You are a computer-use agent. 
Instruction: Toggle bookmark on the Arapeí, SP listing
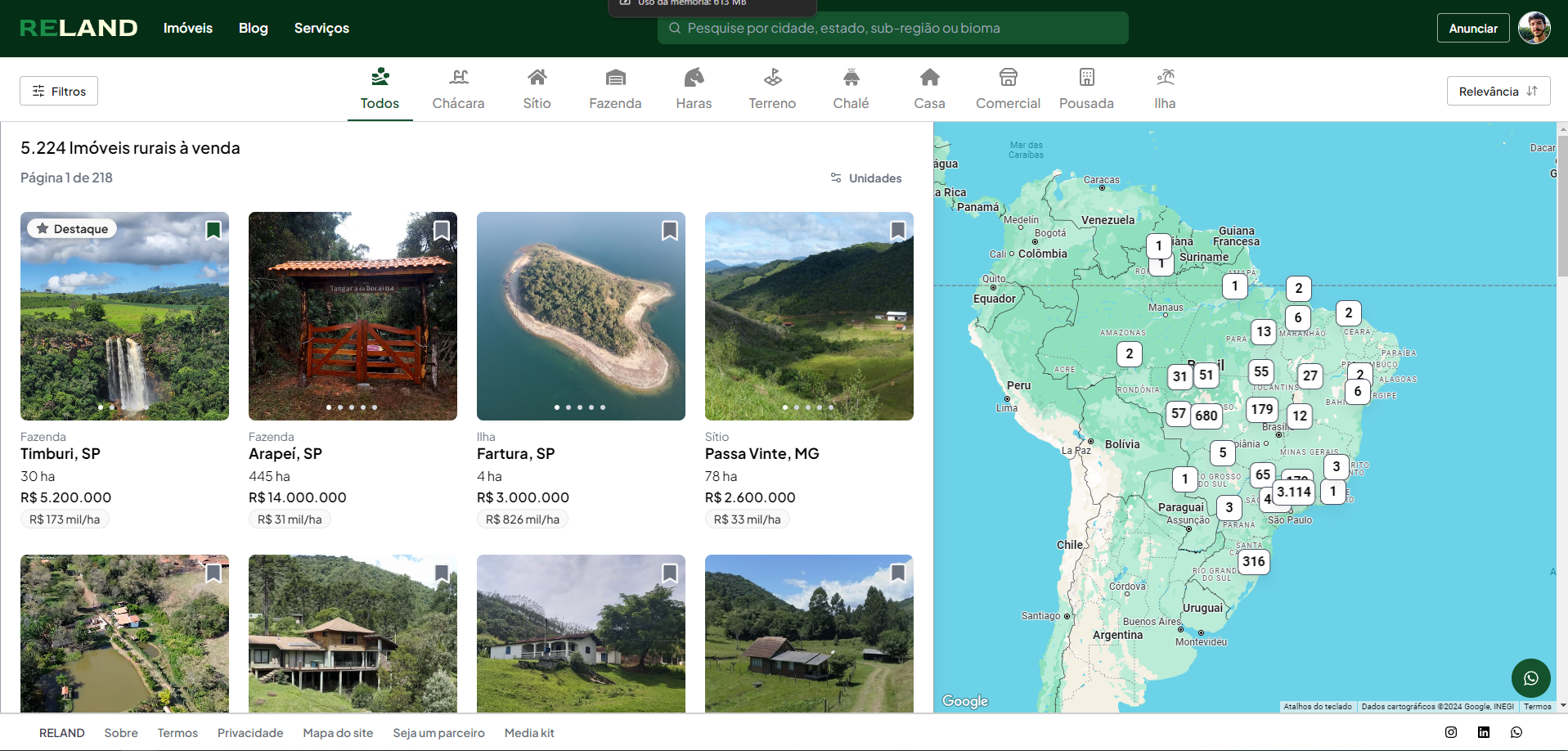(442, 231)
